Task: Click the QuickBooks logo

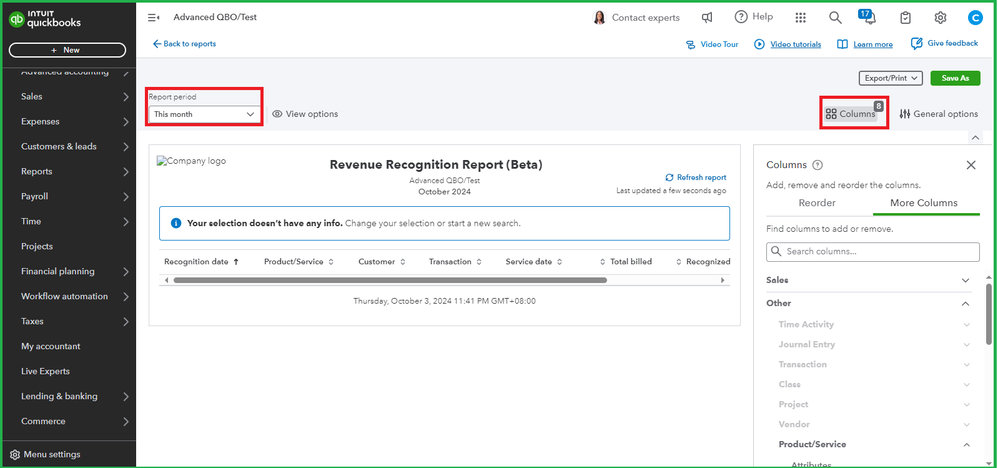Action: (x=45, y=19)
